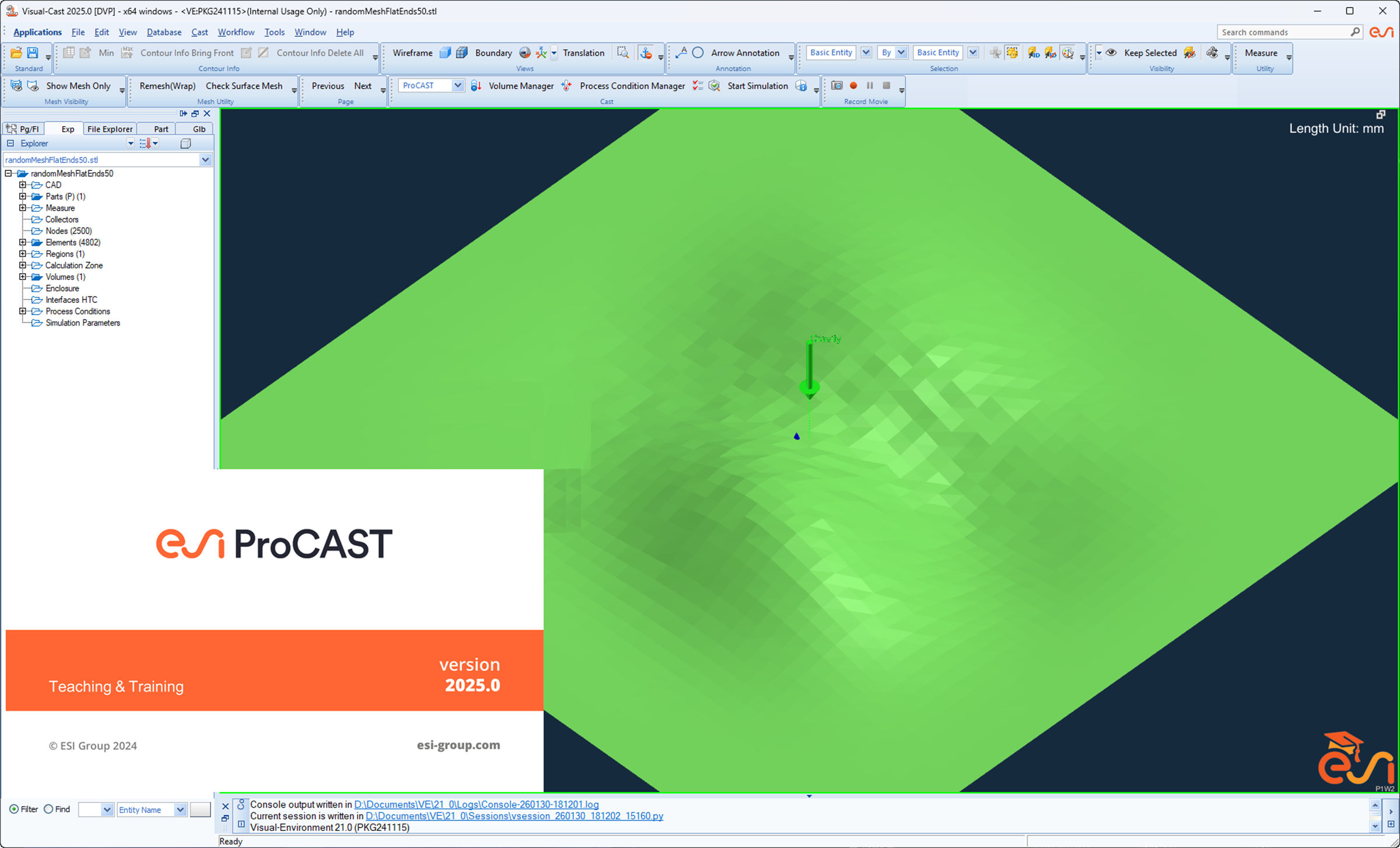1400x848 pixels.
Task: Open the Console-260130-181201.log link
Action: (477, 804)
